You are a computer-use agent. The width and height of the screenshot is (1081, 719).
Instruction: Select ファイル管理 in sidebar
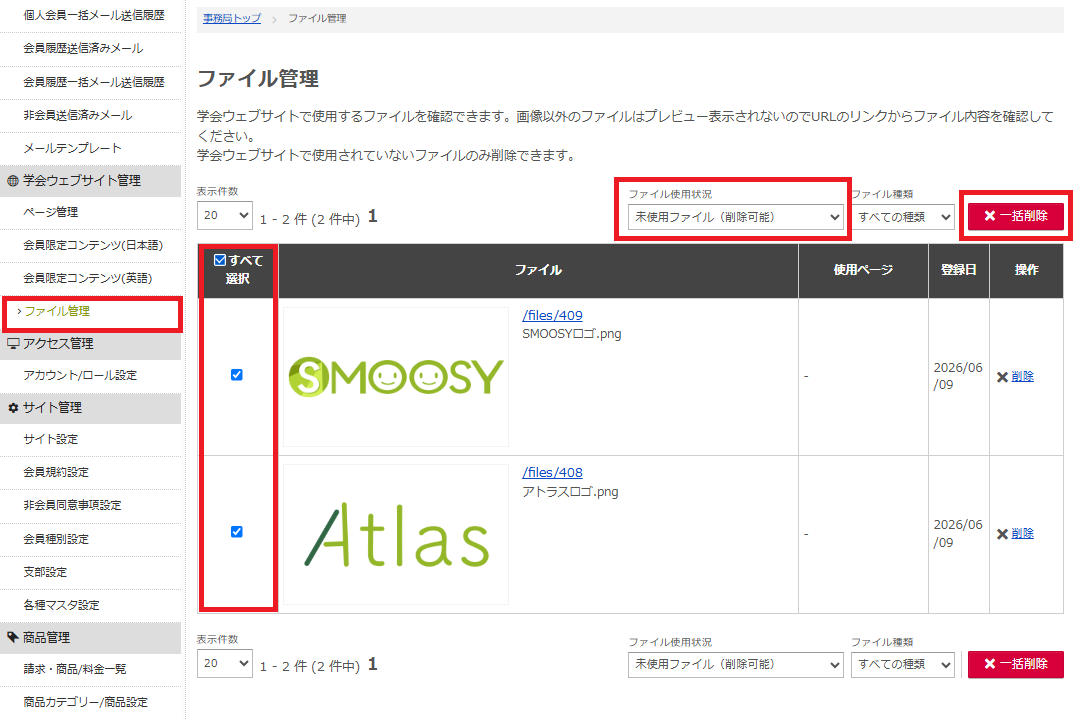(57, 312)
